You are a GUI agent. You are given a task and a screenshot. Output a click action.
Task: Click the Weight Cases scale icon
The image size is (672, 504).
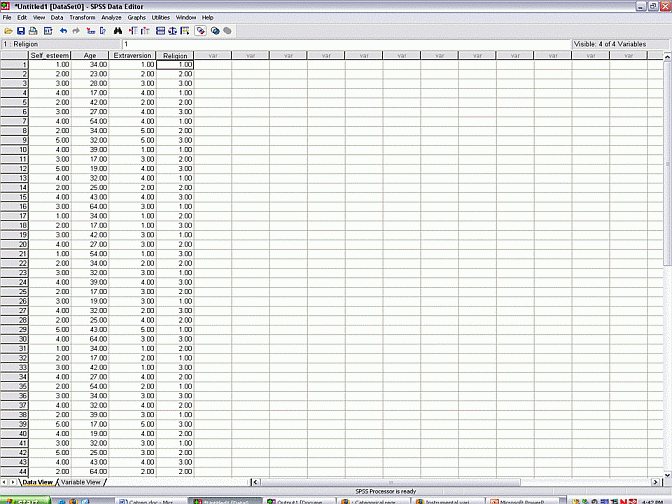(x=172, y=31)
